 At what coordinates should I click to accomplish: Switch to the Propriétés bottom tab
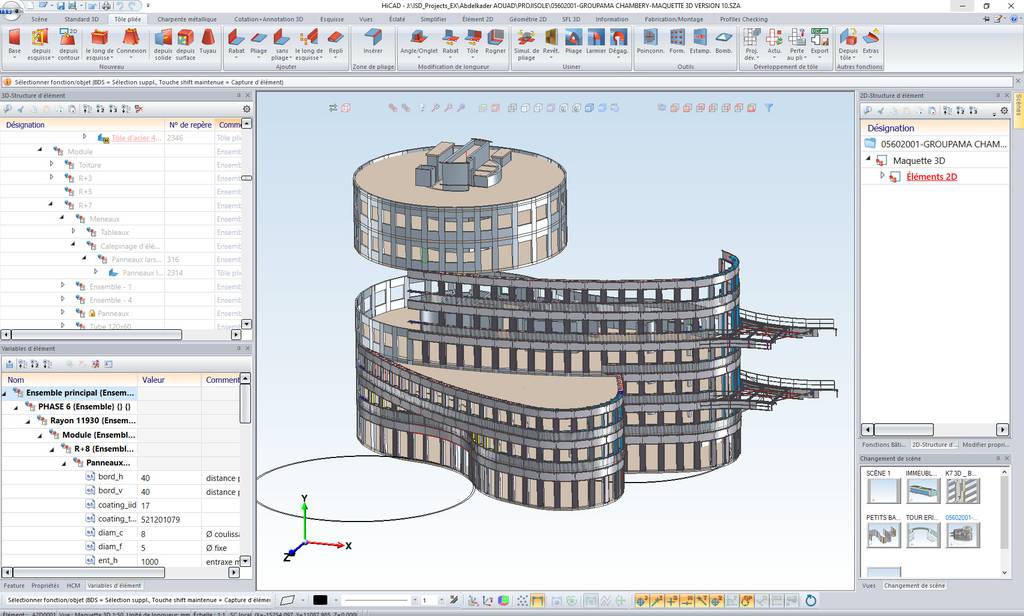click(46, 585)
